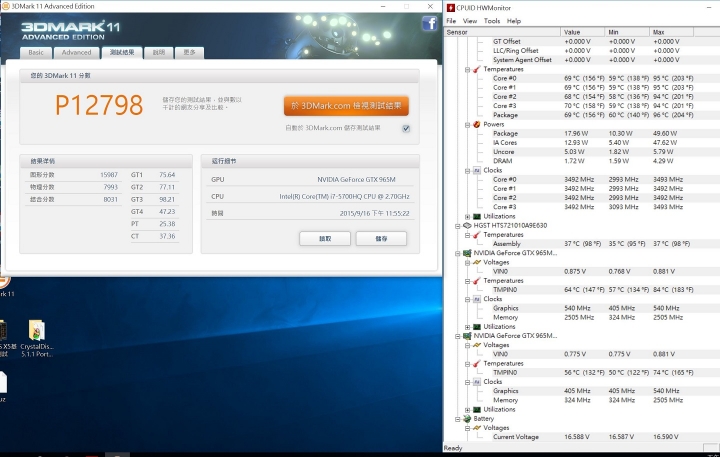Click the CPUID HWMonitor title bar icon
Screen dimensions: 720x457
[450, 7]
